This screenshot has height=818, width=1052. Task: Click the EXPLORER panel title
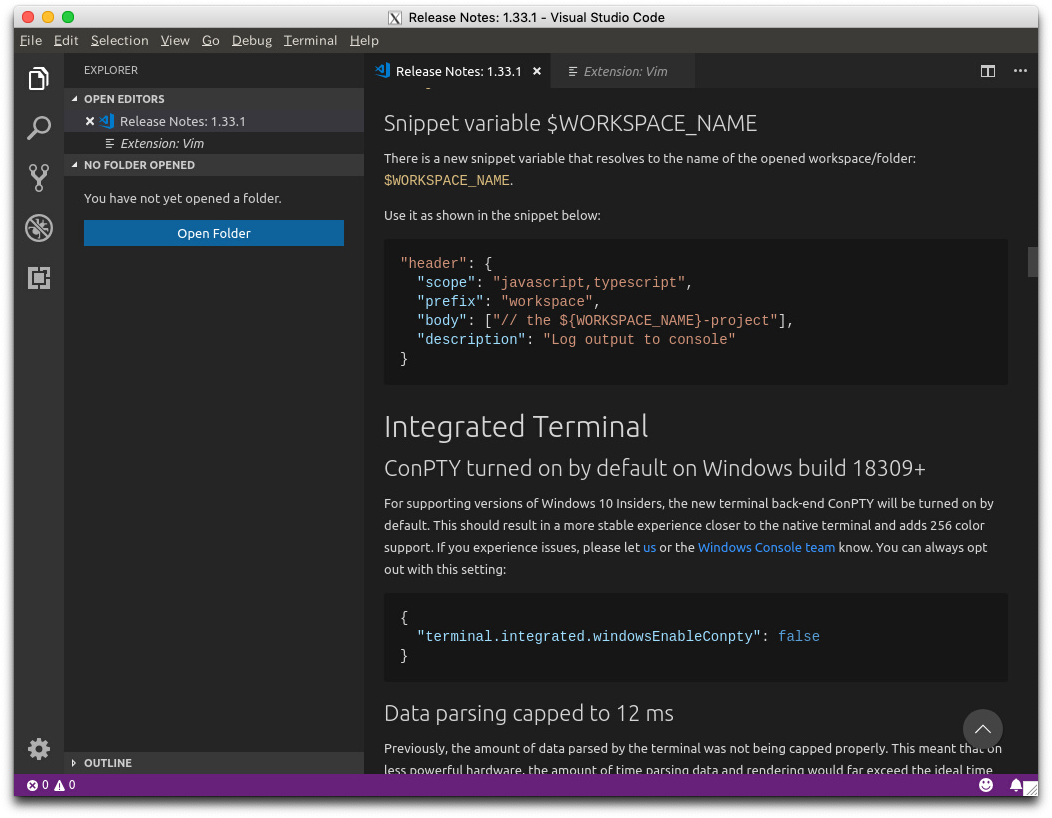[111, 70]
